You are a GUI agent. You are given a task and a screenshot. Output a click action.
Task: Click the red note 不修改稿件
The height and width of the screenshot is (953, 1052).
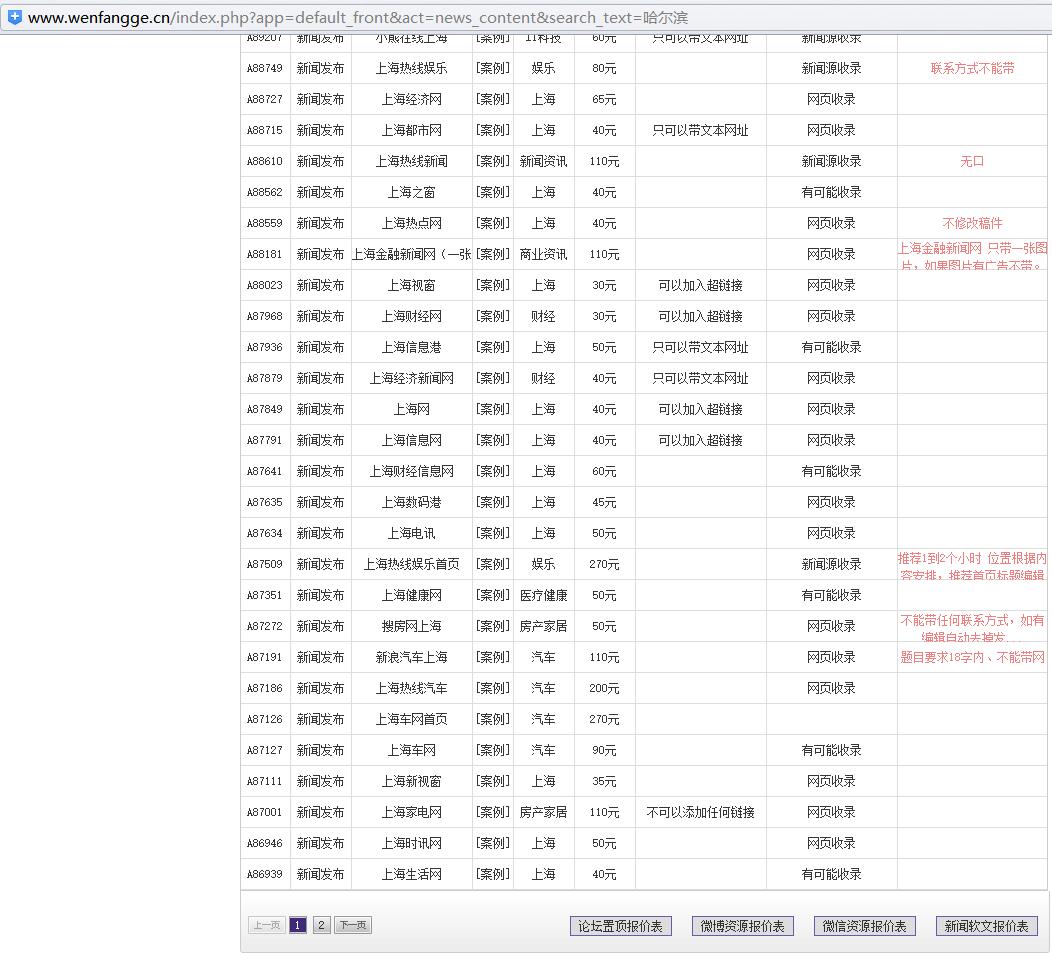point(972,223)
